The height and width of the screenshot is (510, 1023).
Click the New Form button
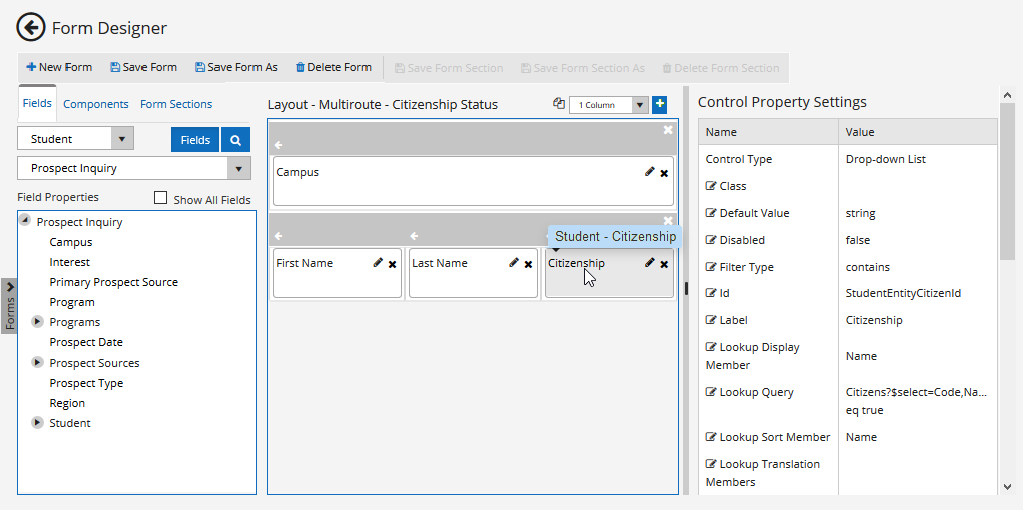click(x=59, y=68)
